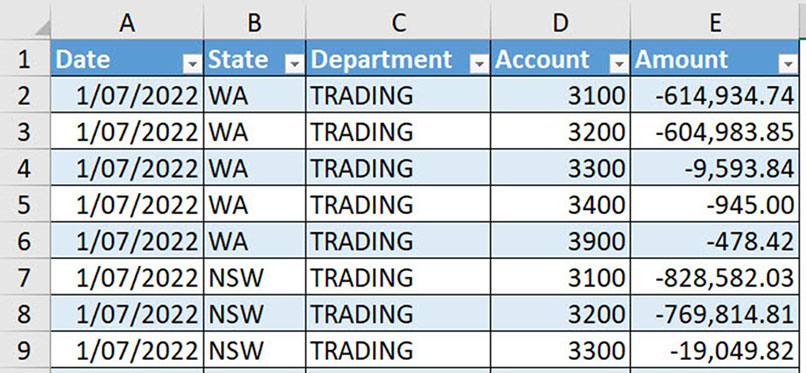Click the Select All corner triangle
The height and width of the screenshot is (373, 806).
[x=42, y=28]
